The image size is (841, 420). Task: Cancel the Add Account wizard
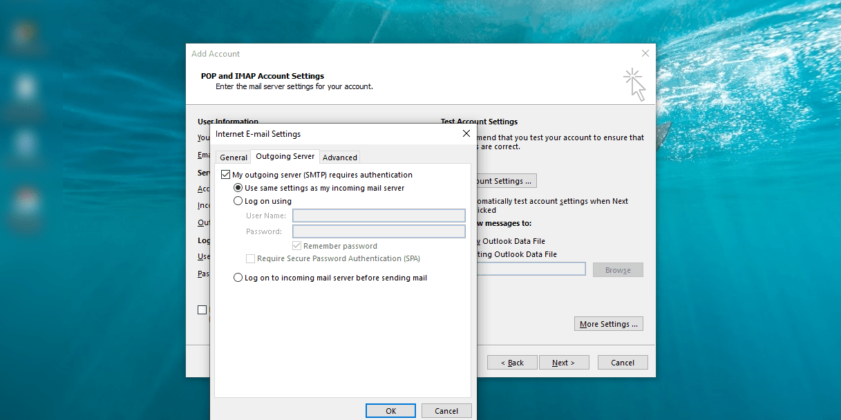tap(622, 363)
